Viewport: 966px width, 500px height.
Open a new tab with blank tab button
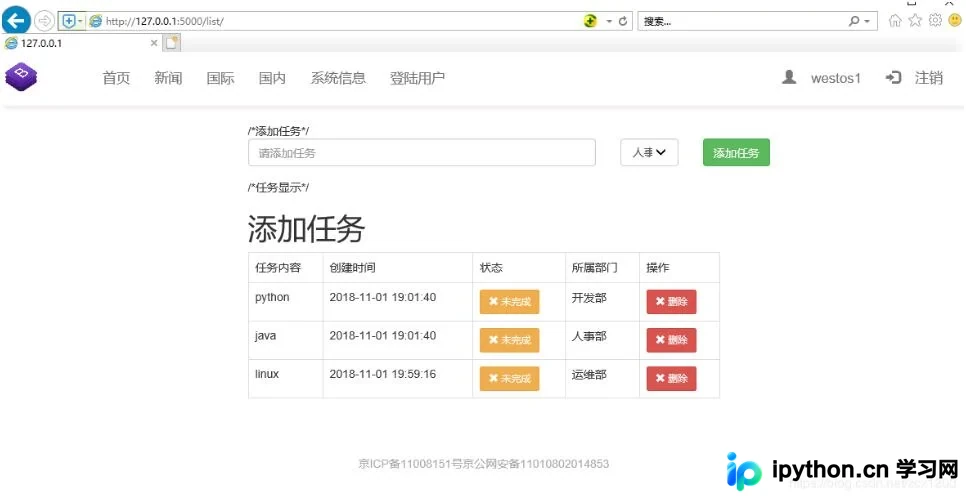(x=172, y=42)
